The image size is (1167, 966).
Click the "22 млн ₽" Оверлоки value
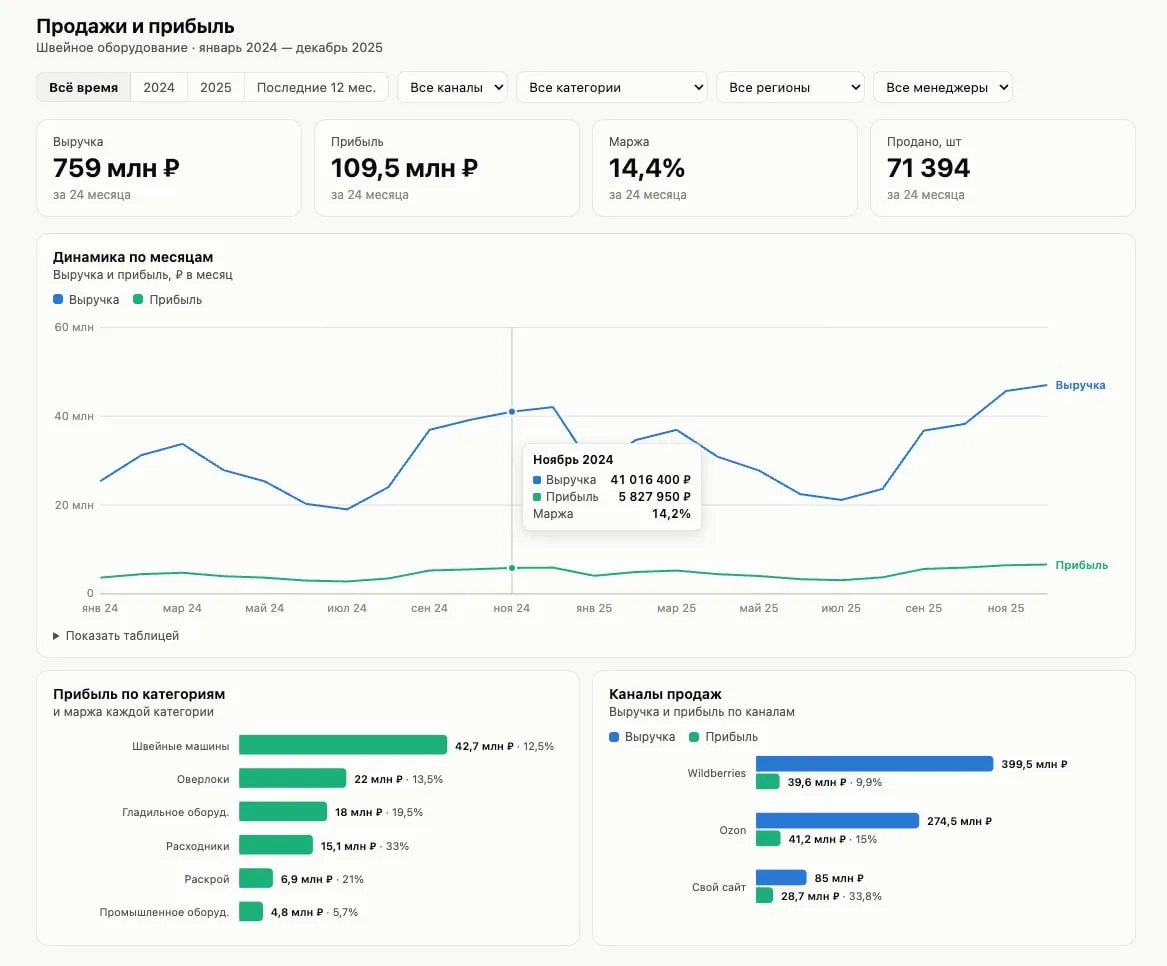[x=378, y=779]
